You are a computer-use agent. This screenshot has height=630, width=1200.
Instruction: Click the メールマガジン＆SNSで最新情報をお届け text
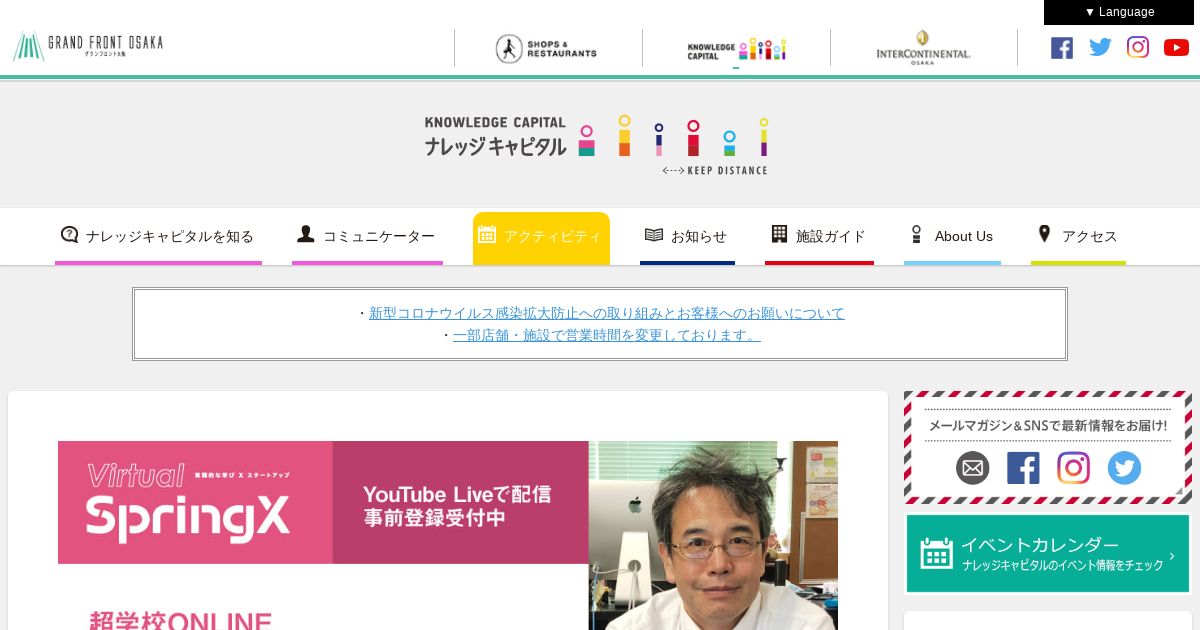(x=1048, y=425)
